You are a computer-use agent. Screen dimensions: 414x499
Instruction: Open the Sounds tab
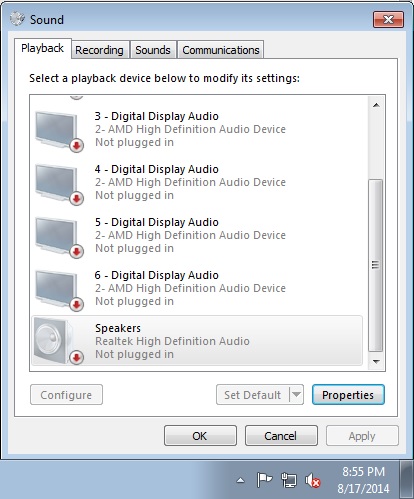153,50
